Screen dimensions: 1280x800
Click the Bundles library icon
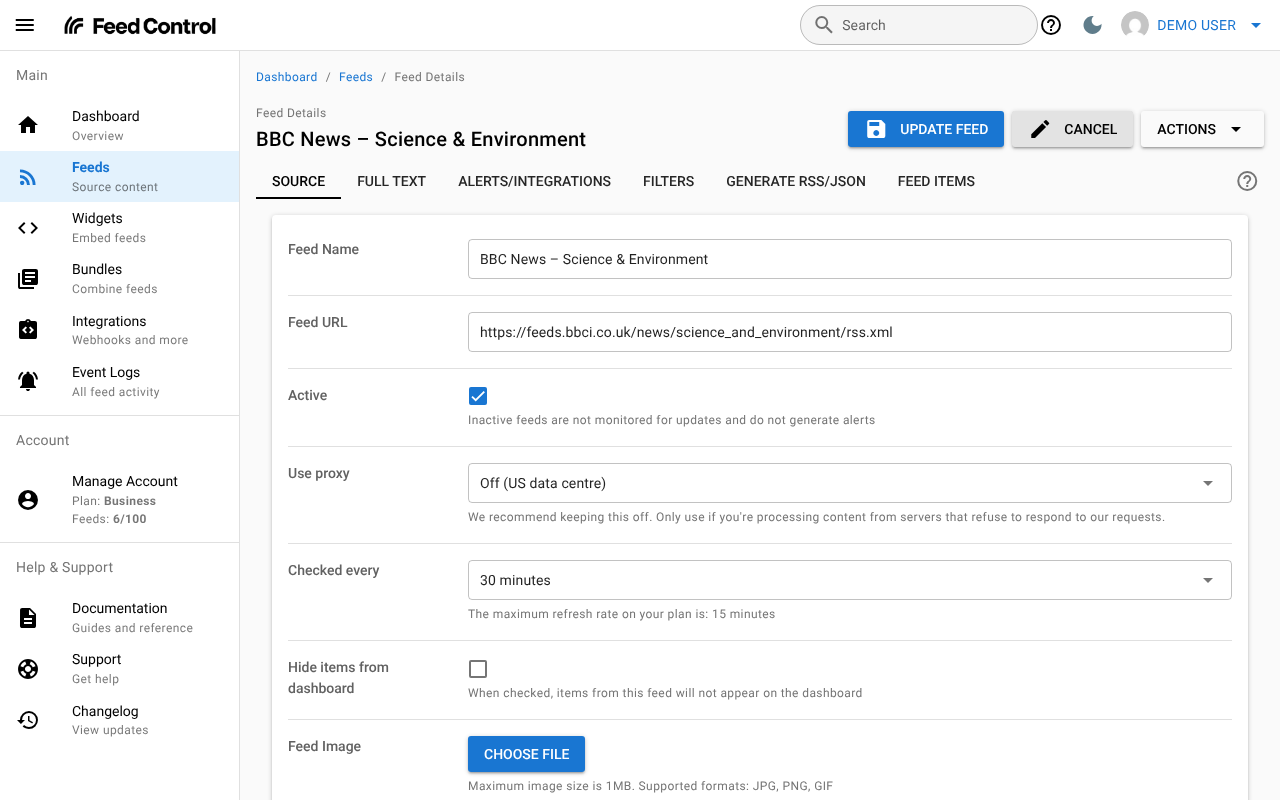28,279
